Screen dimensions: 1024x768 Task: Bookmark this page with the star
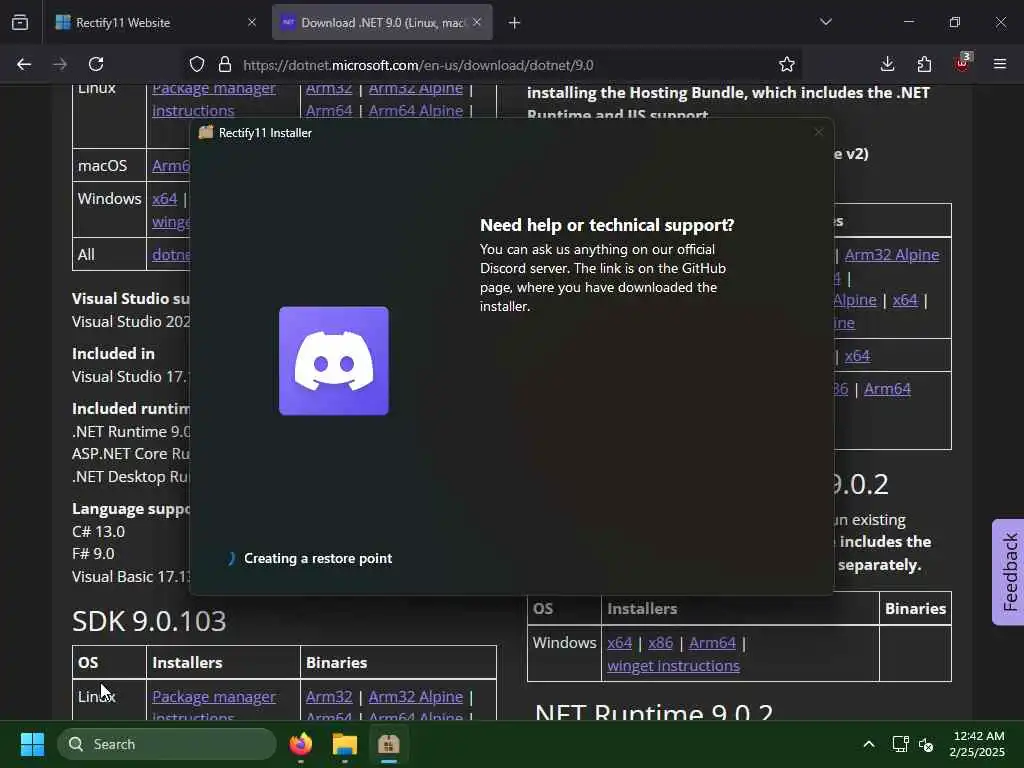787,65
